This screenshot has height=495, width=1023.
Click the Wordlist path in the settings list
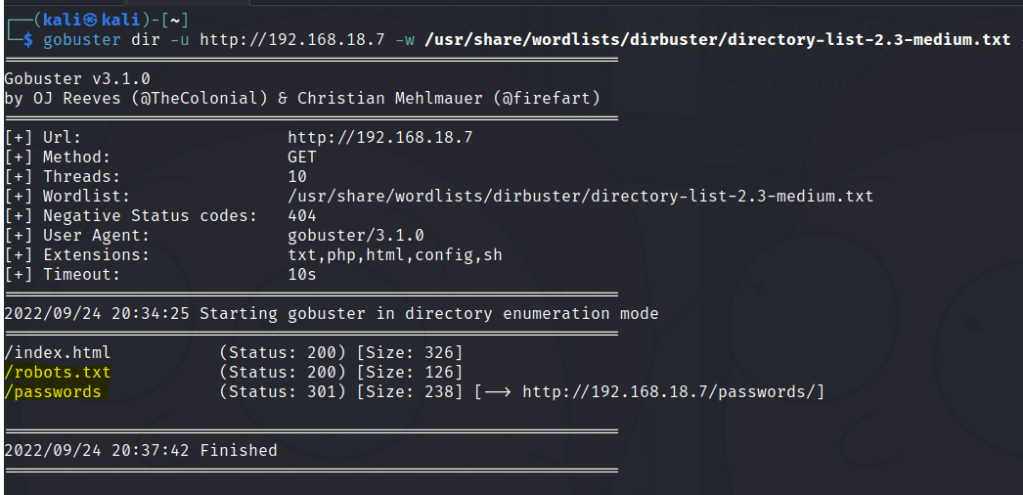(580, 196)
